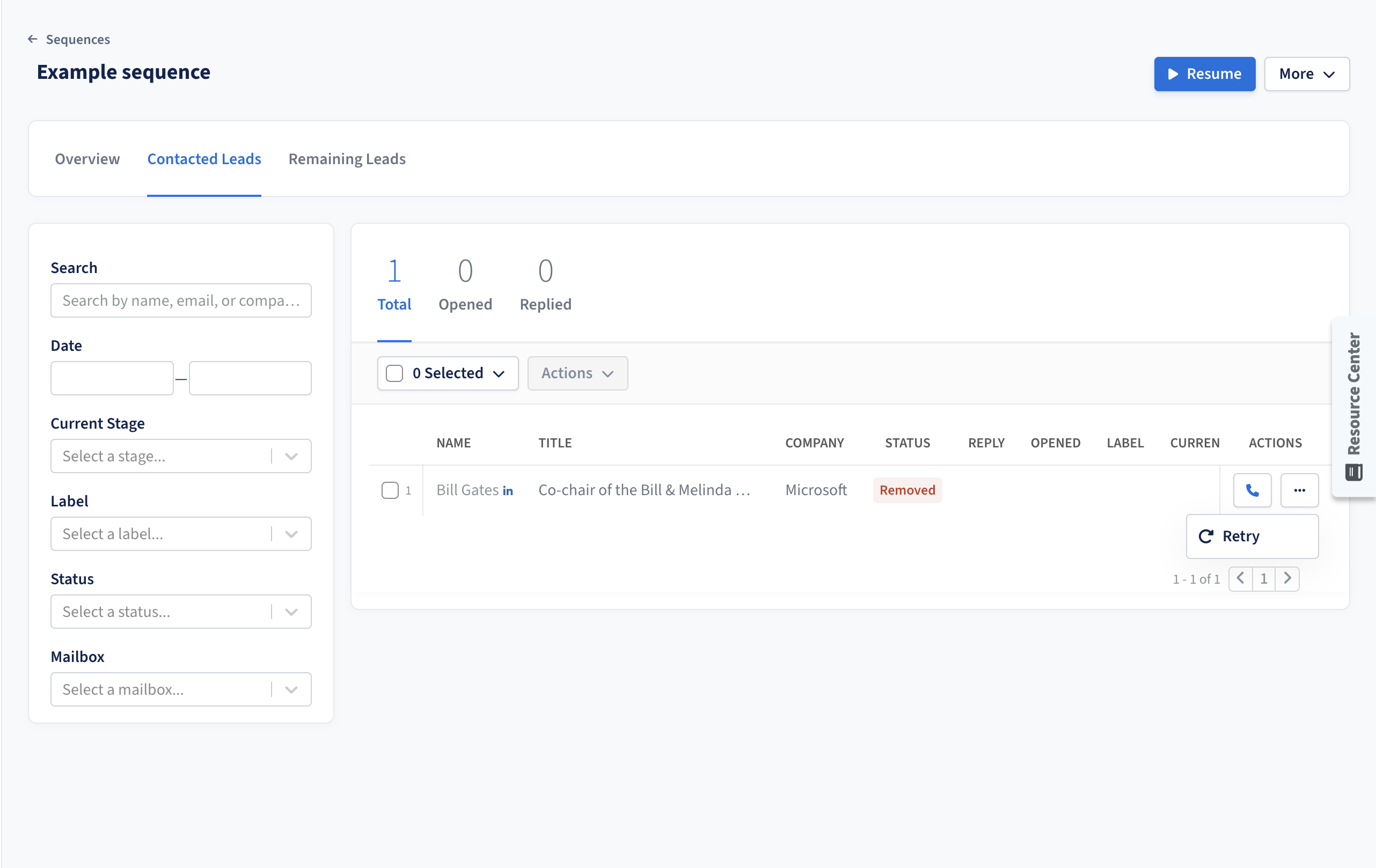Expand the Current Stage dropdown
Screen dimensions: 1376x868
(x=181, y=455)
